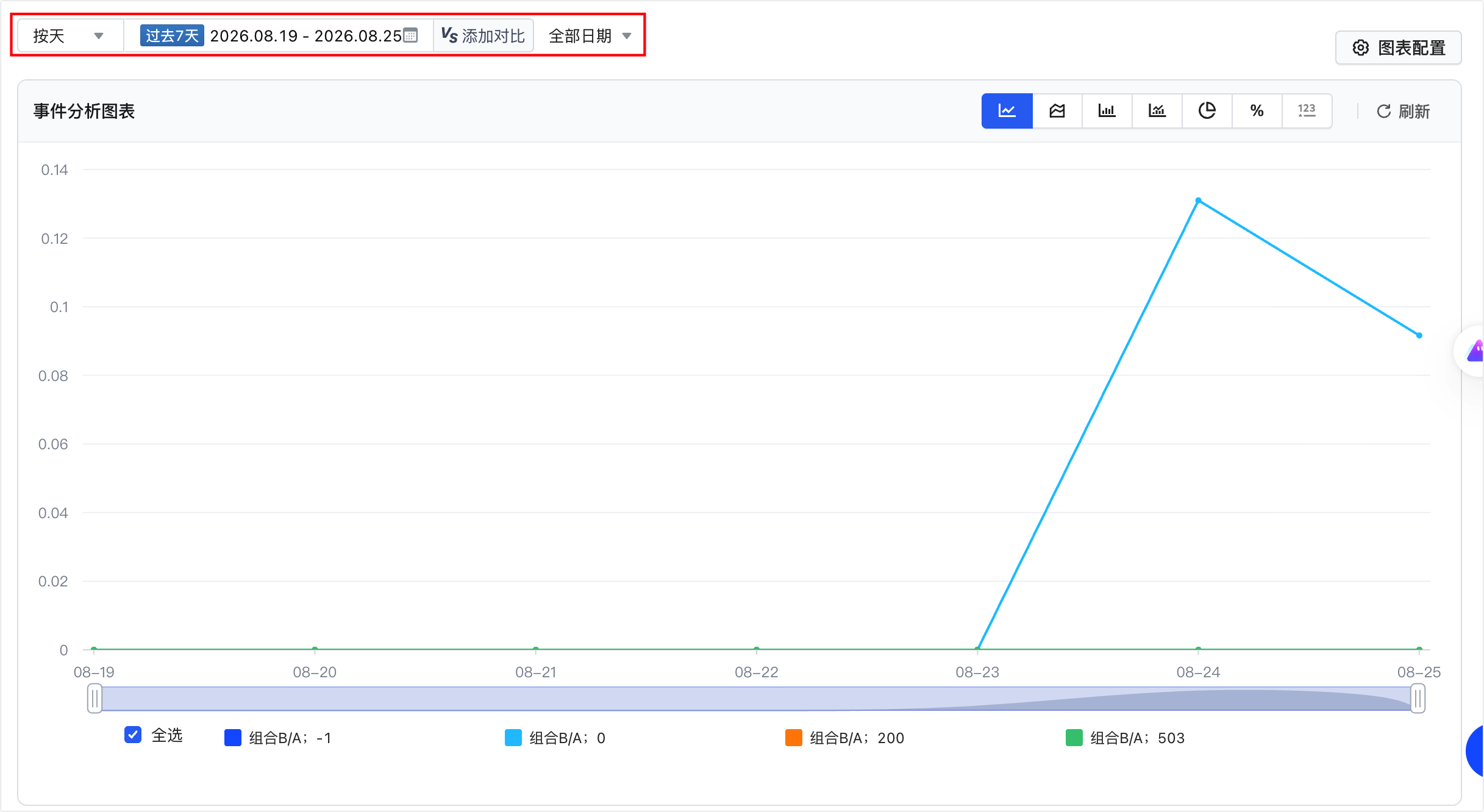This screenshot has height=812, width=1484.
Task: Click the 08-24 peak data point
Action: click(x=1199, y=200)
